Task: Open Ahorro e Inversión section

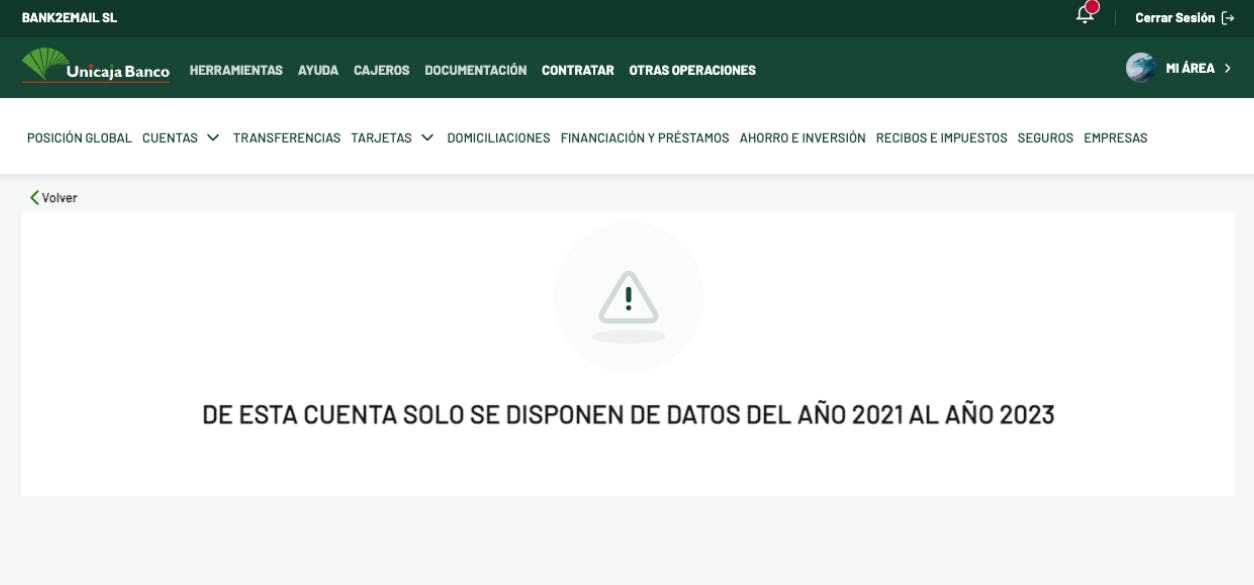Action: 803,138
